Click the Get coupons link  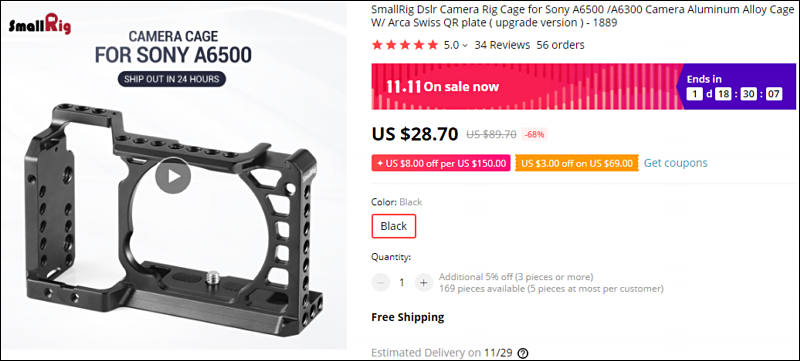tap(676, 163)
